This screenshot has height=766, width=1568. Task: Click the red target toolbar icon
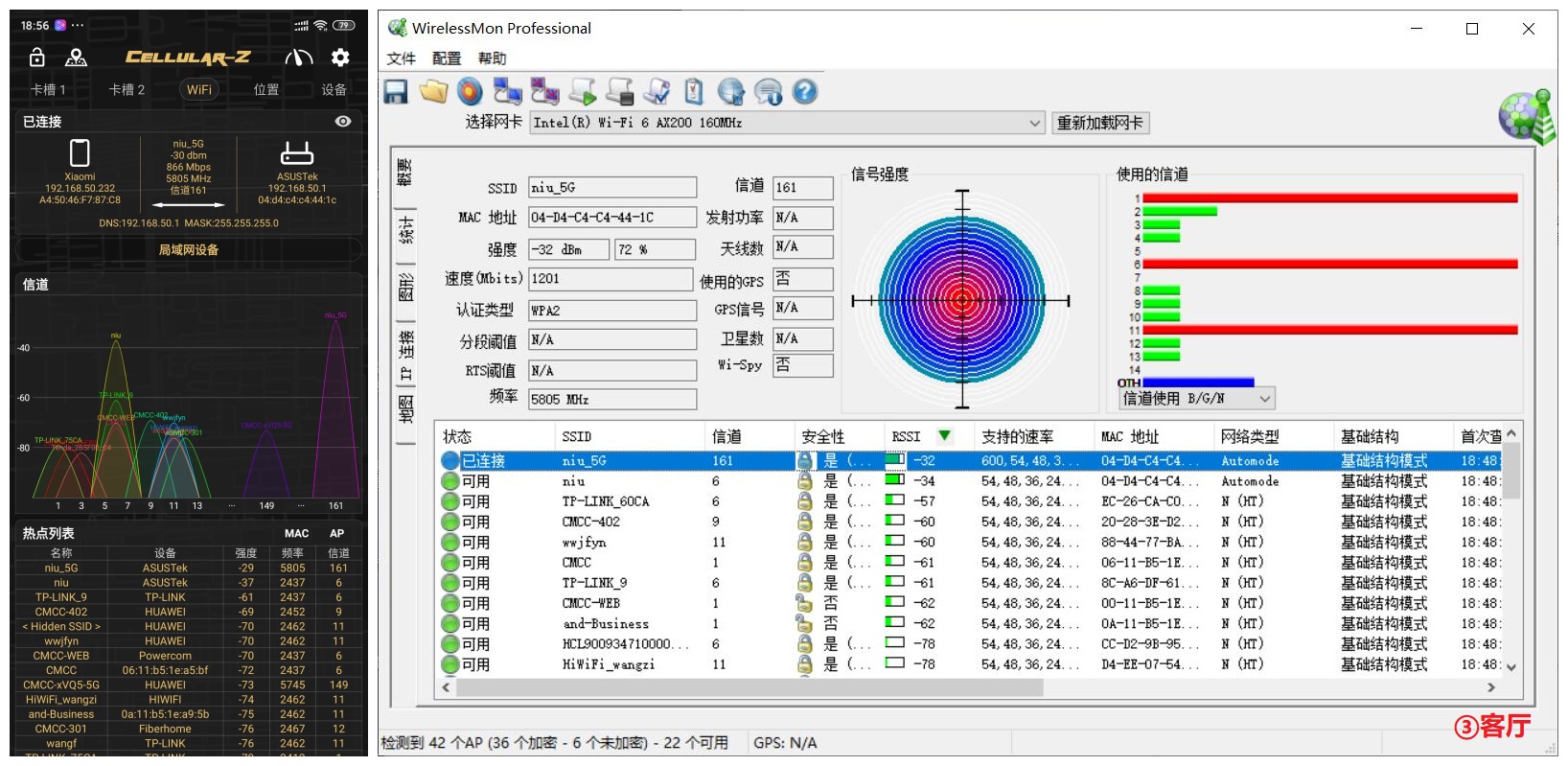pyautogui.click(x=470, y=92)
